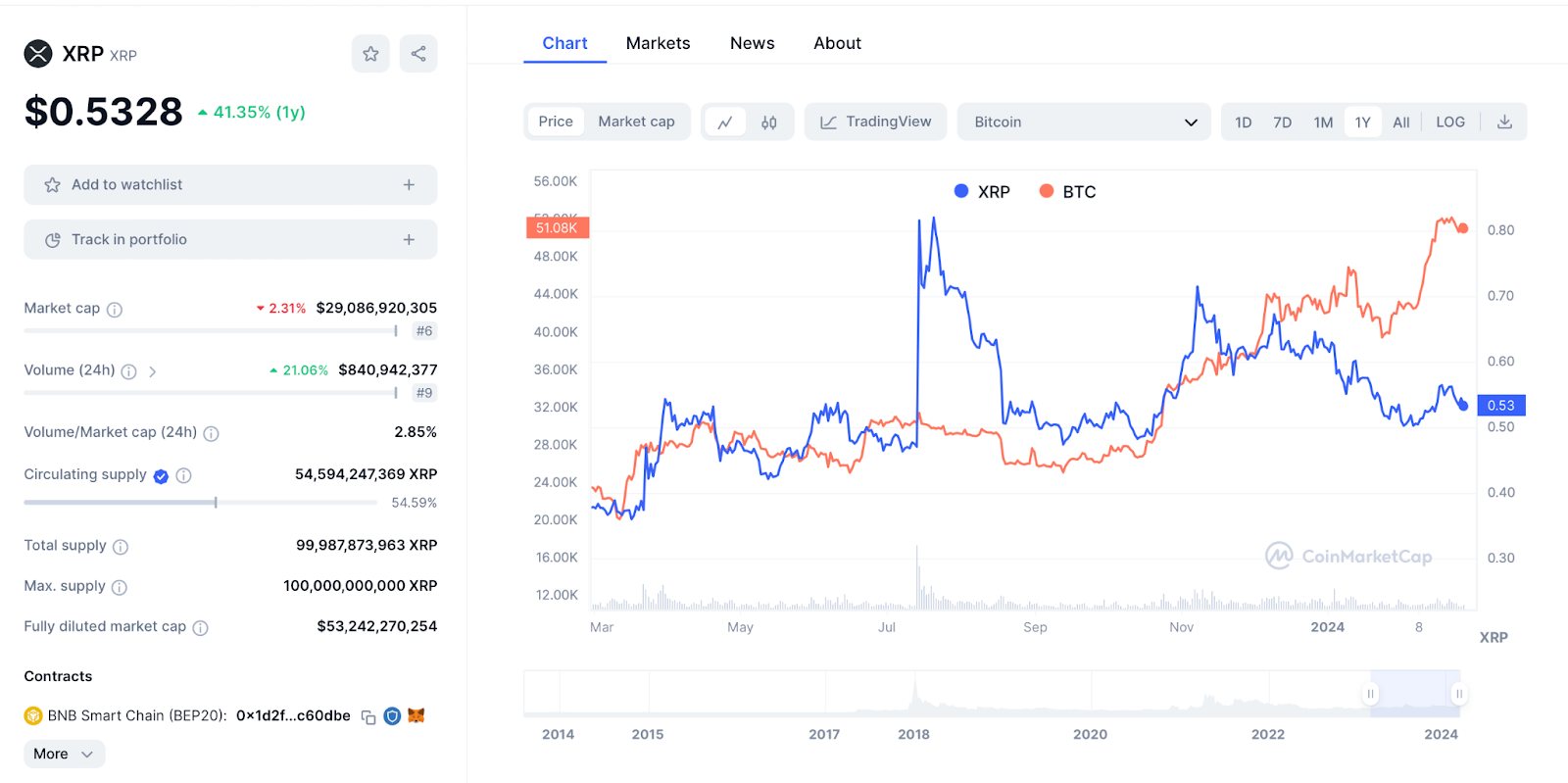Click the $0.5328 price value
The height and width of the screenshot is (783, 1568).
click(104, 112)
